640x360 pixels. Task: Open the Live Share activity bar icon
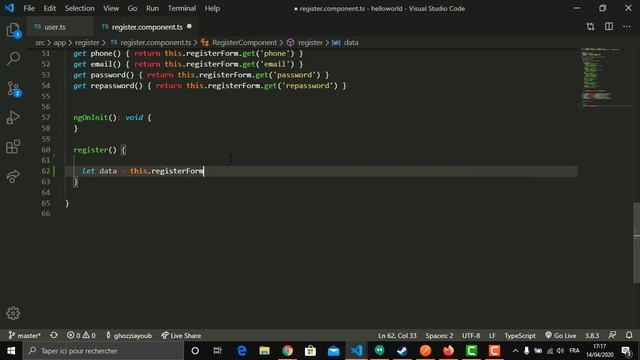[x=13, y=176]
